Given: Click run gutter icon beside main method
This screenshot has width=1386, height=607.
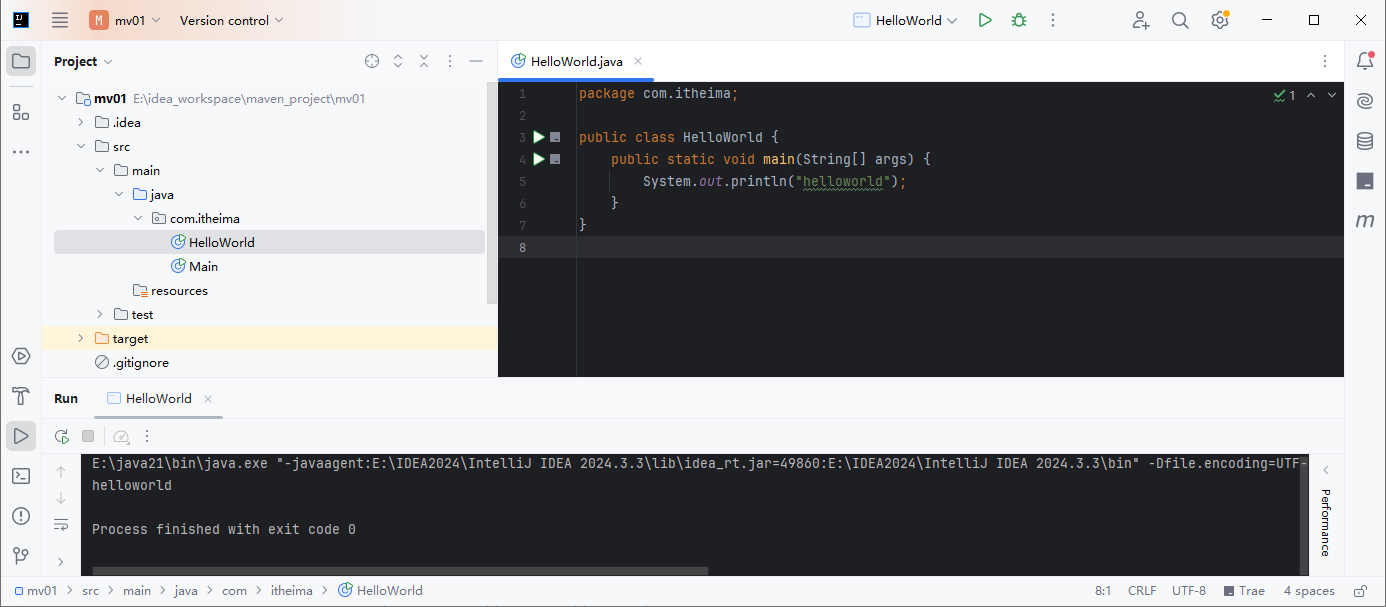Looking at the screenshot, I should click(x=539, y=159).
